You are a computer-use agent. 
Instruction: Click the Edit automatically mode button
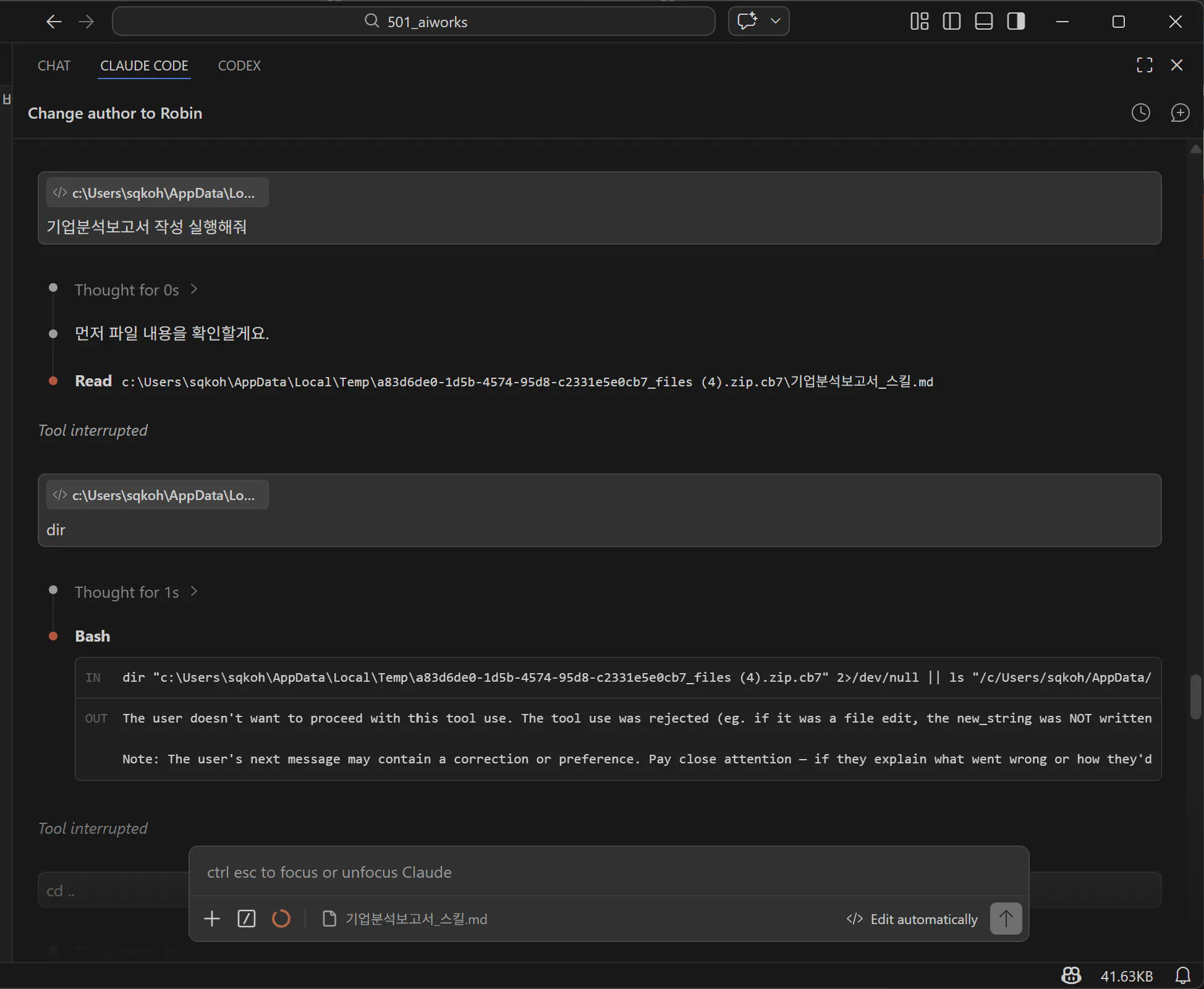click(912, 919)
